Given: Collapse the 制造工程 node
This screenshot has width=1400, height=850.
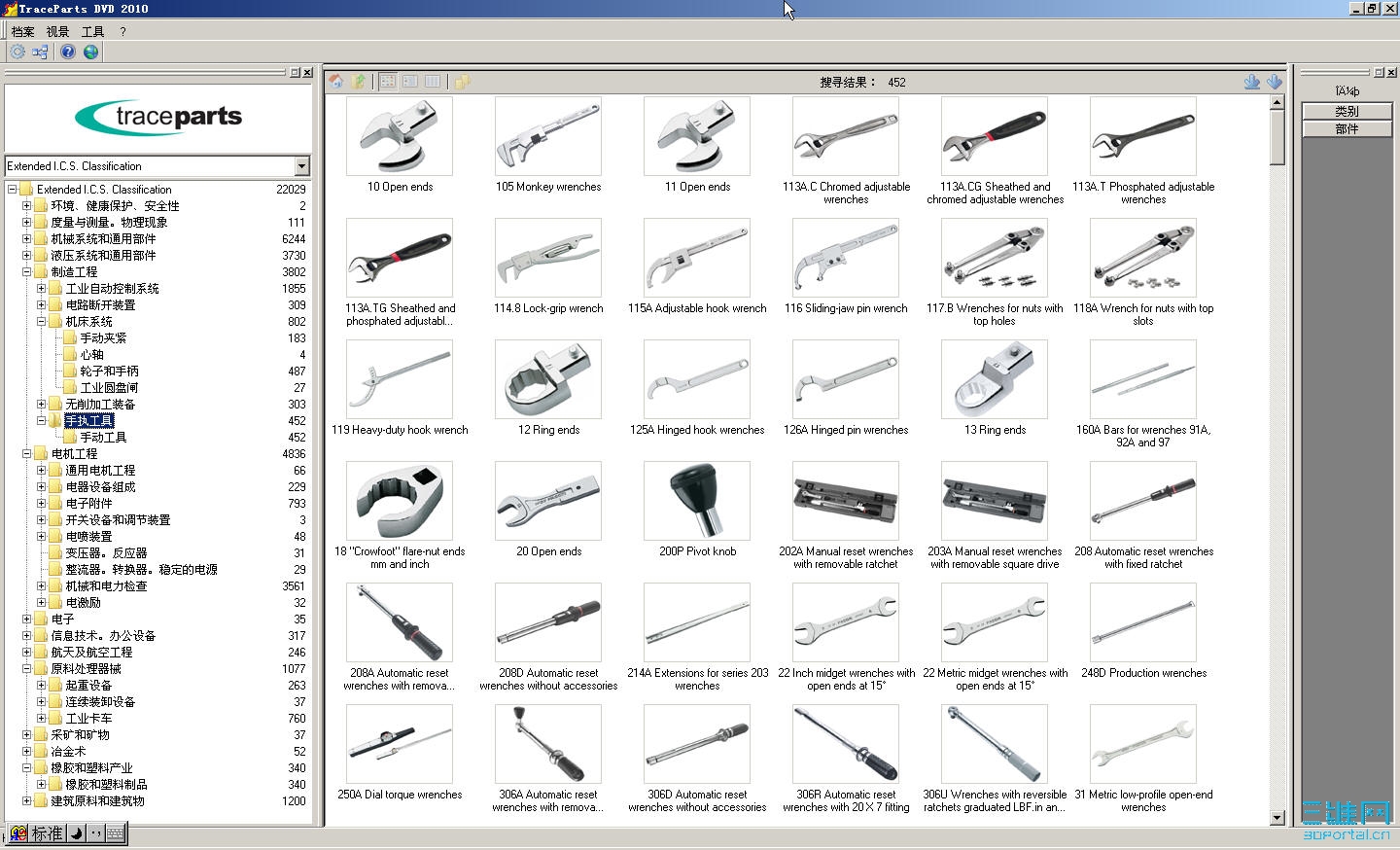Looking at the screenshot, I should click(x=27, y=272).
